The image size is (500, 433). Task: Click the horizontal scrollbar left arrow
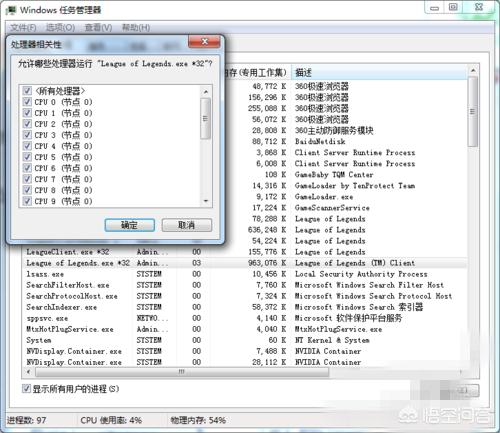click(x=28, y=372)
